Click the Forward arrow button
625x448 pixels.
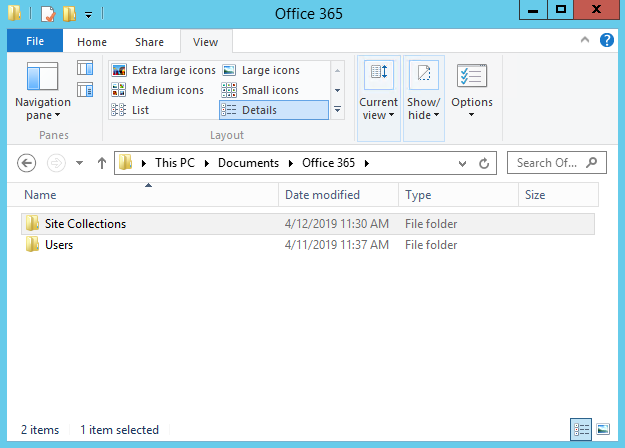56,163
